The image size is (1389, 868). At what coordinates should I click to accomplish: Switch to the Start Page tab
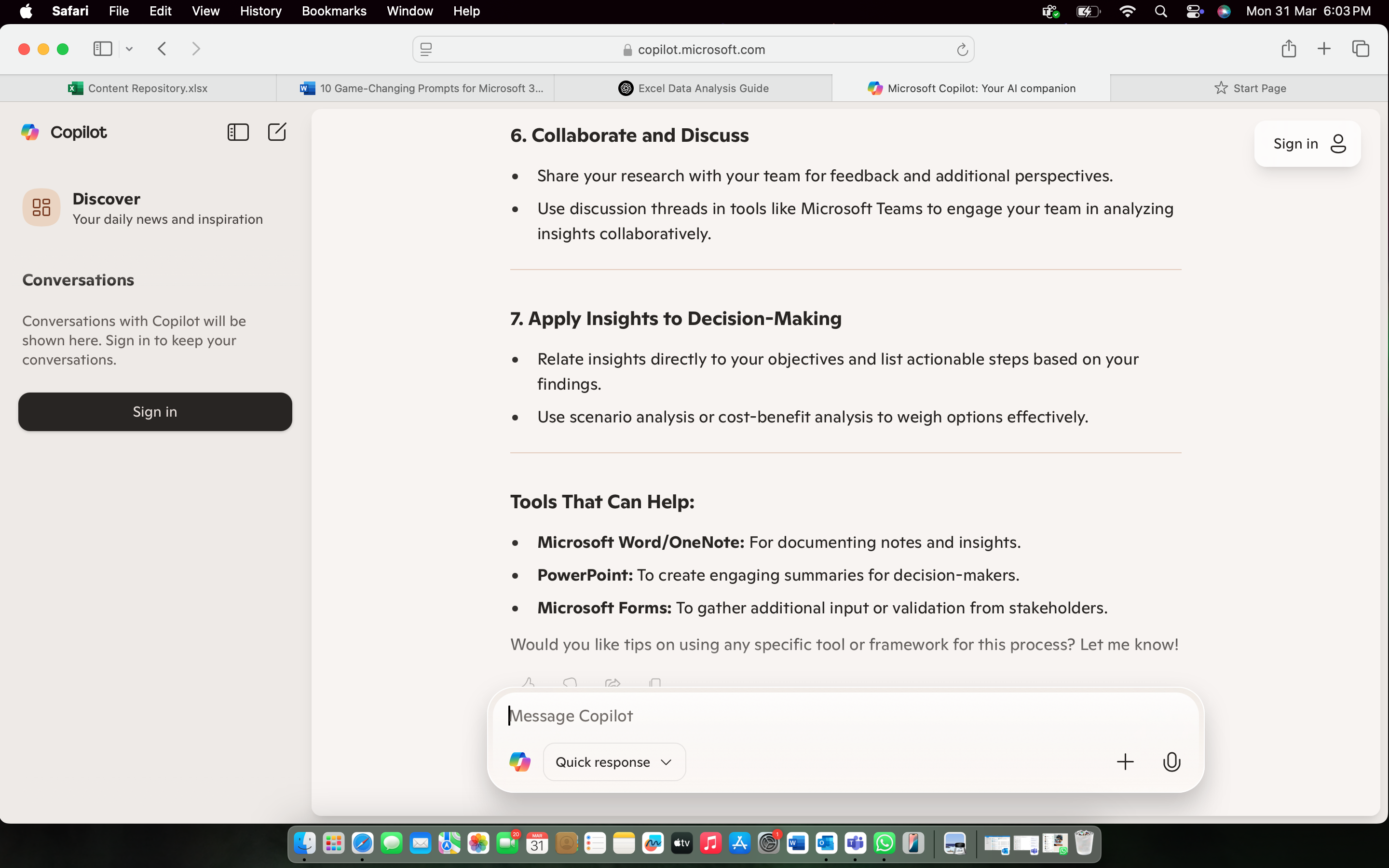[x=1250, y=88]
